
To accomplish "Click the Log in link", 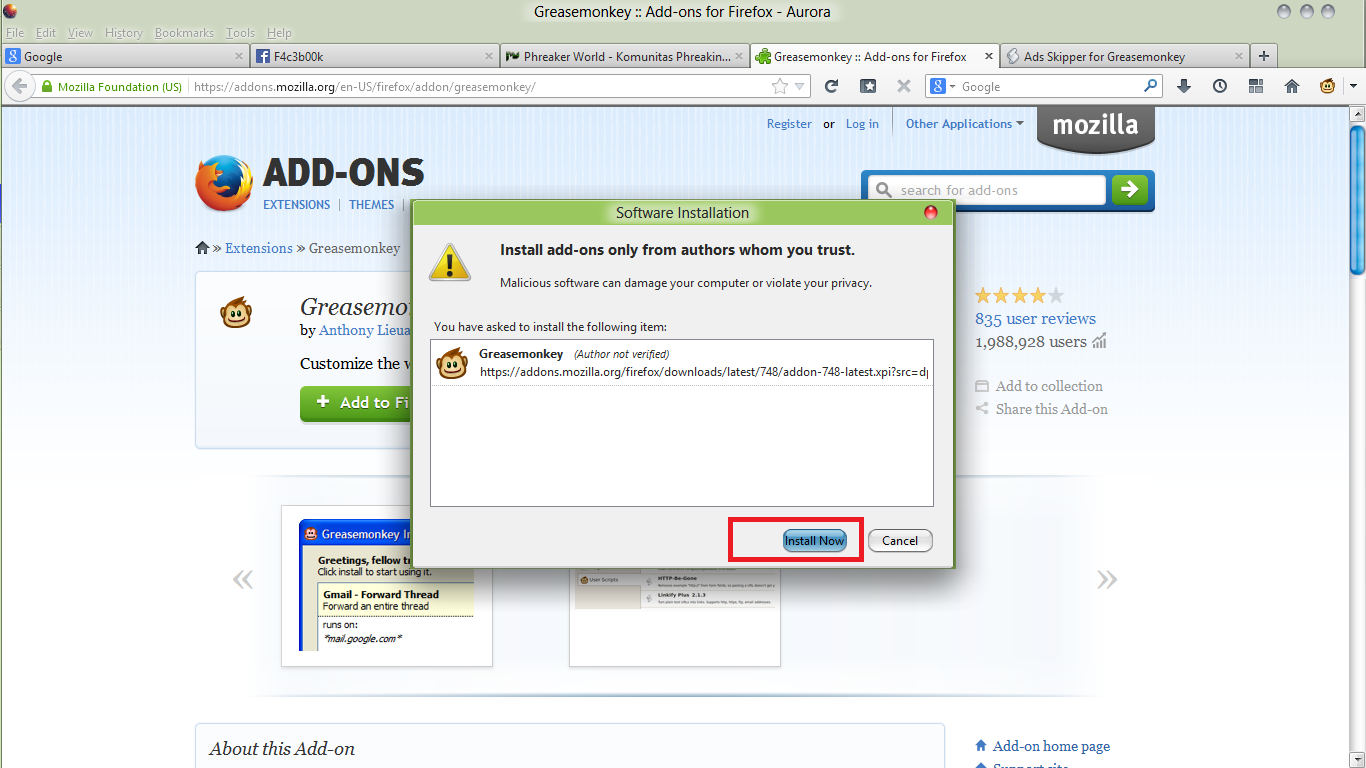I will pos(862,124).
